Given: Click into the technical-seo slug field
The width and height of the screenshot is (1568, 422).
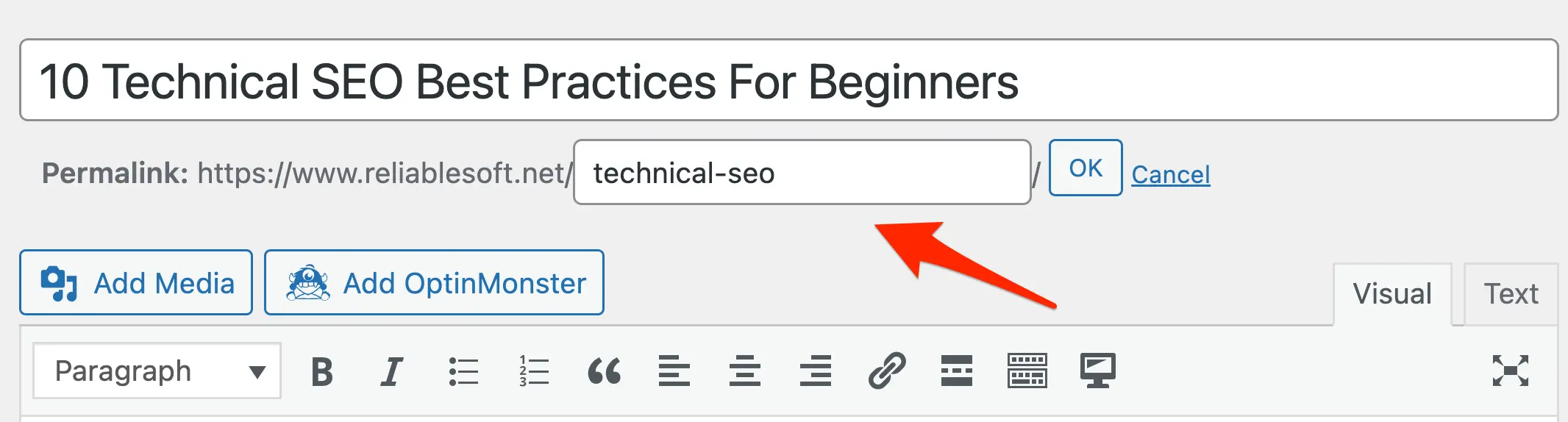Looking at the screenshot, I should coord(802,174).
